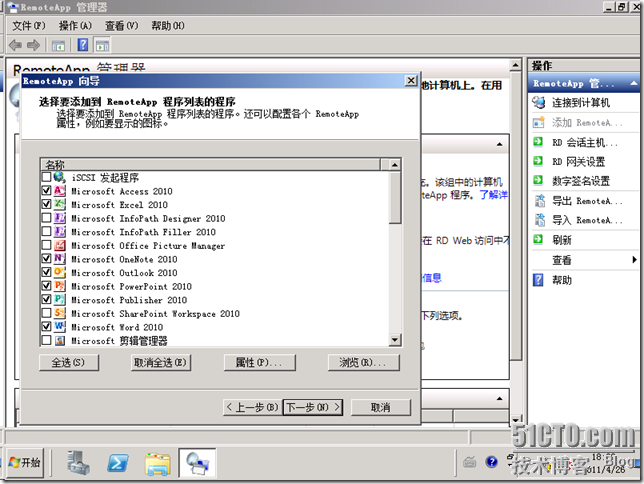Click the Forward arrow in toolbar
The height and width of the screenshot is (484, 644).
click(x=33, y=45)
